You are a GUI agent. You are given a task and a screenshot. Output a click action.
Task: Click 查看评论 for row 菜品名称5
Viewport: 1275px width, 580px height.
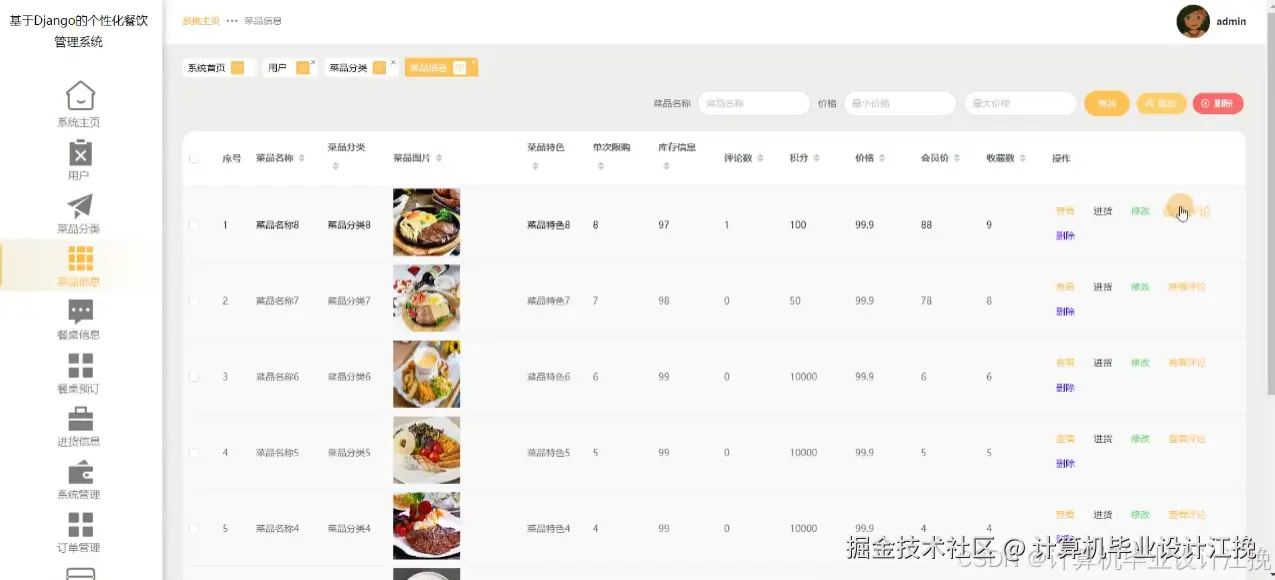coord(1187,439)
